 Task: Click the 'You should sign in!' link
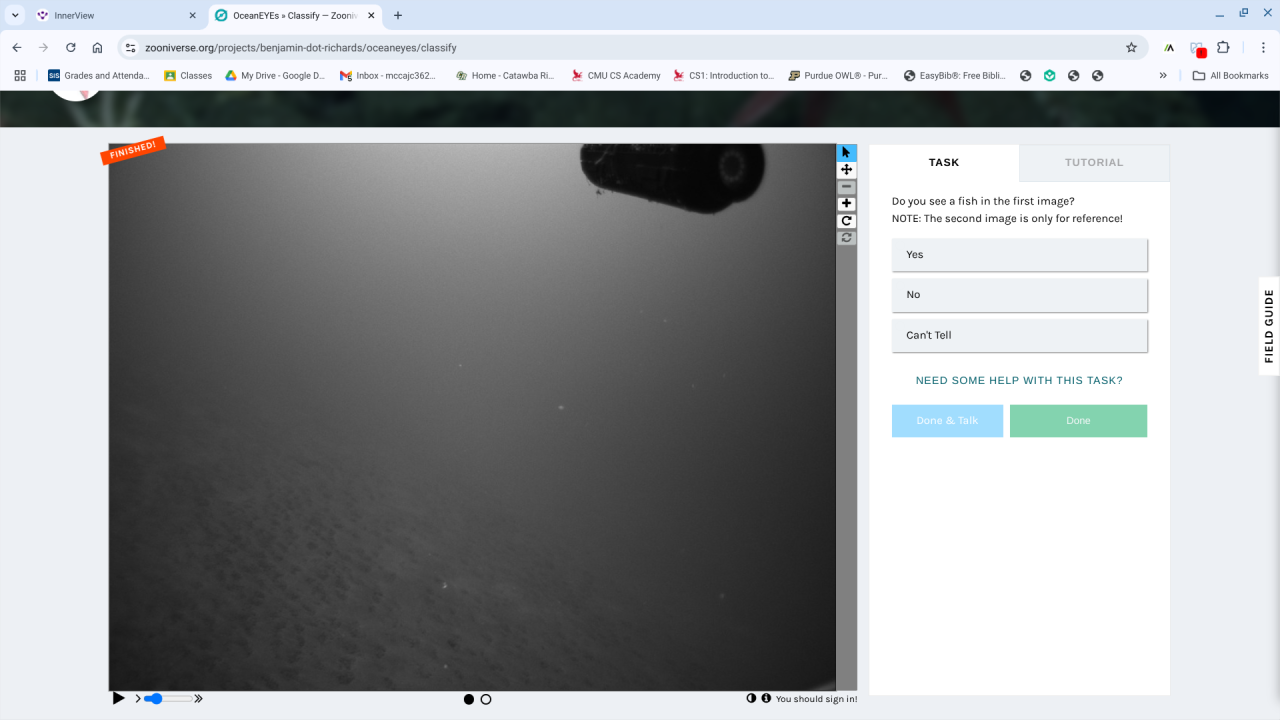[816, 699]
